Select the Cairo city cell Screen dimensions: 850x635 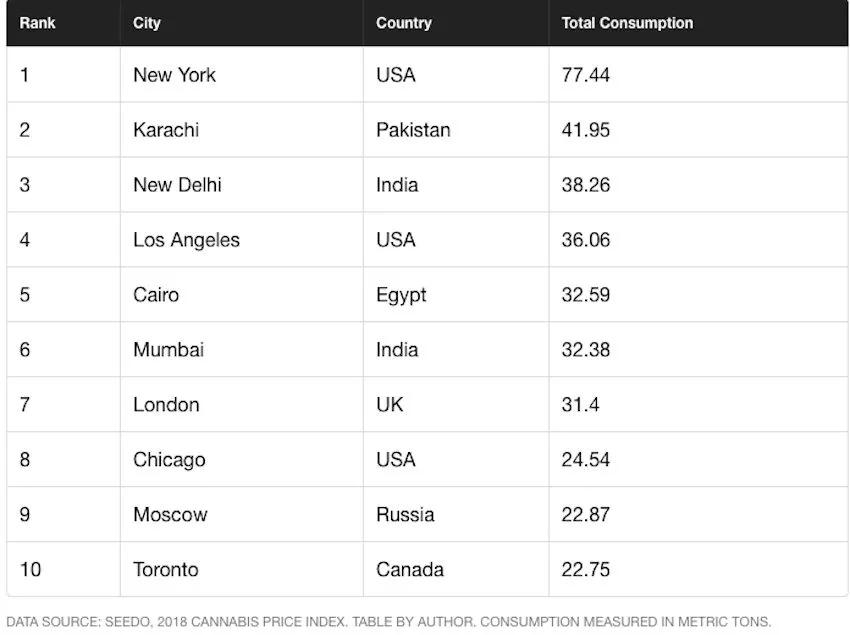[x=156, y=295]
